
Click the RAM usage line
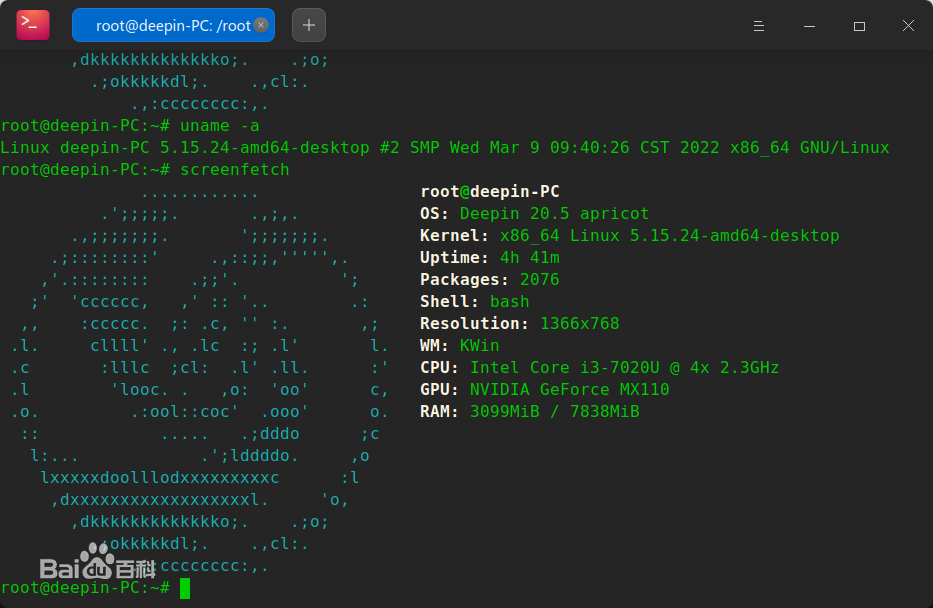click(529, 412)
